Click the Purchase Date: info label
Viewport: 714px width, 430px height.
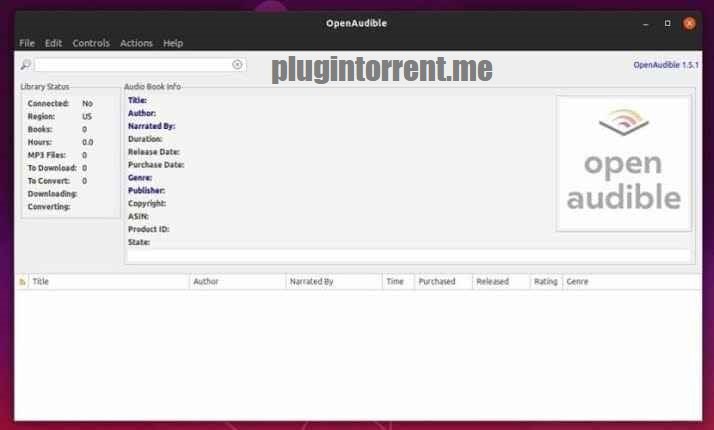(x=156, y=165)
